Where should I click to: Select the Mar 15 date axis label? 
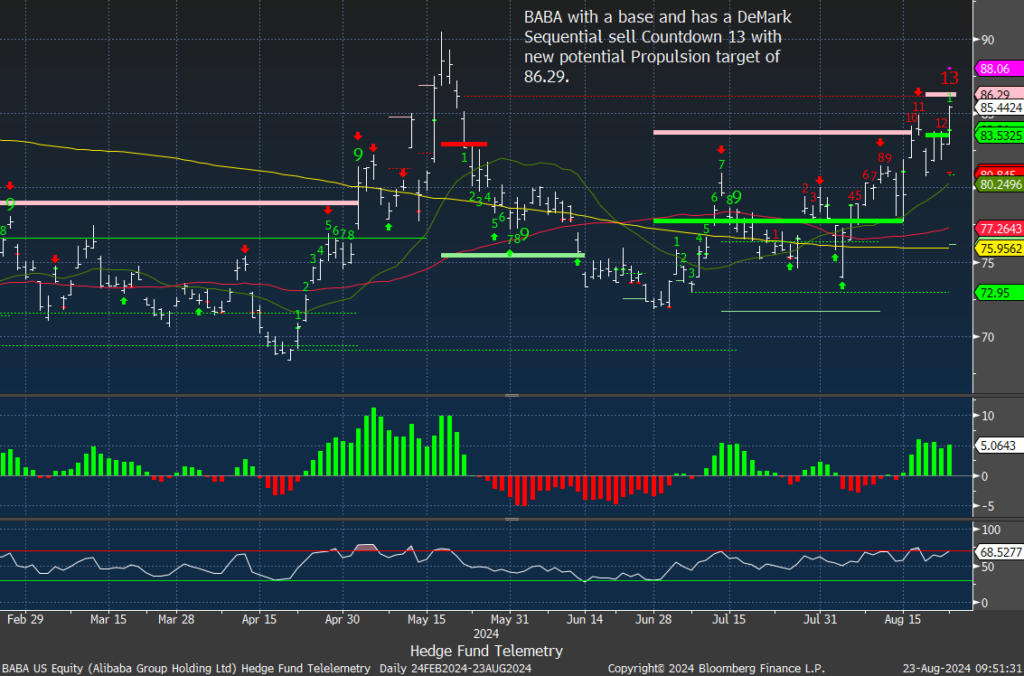110,619
